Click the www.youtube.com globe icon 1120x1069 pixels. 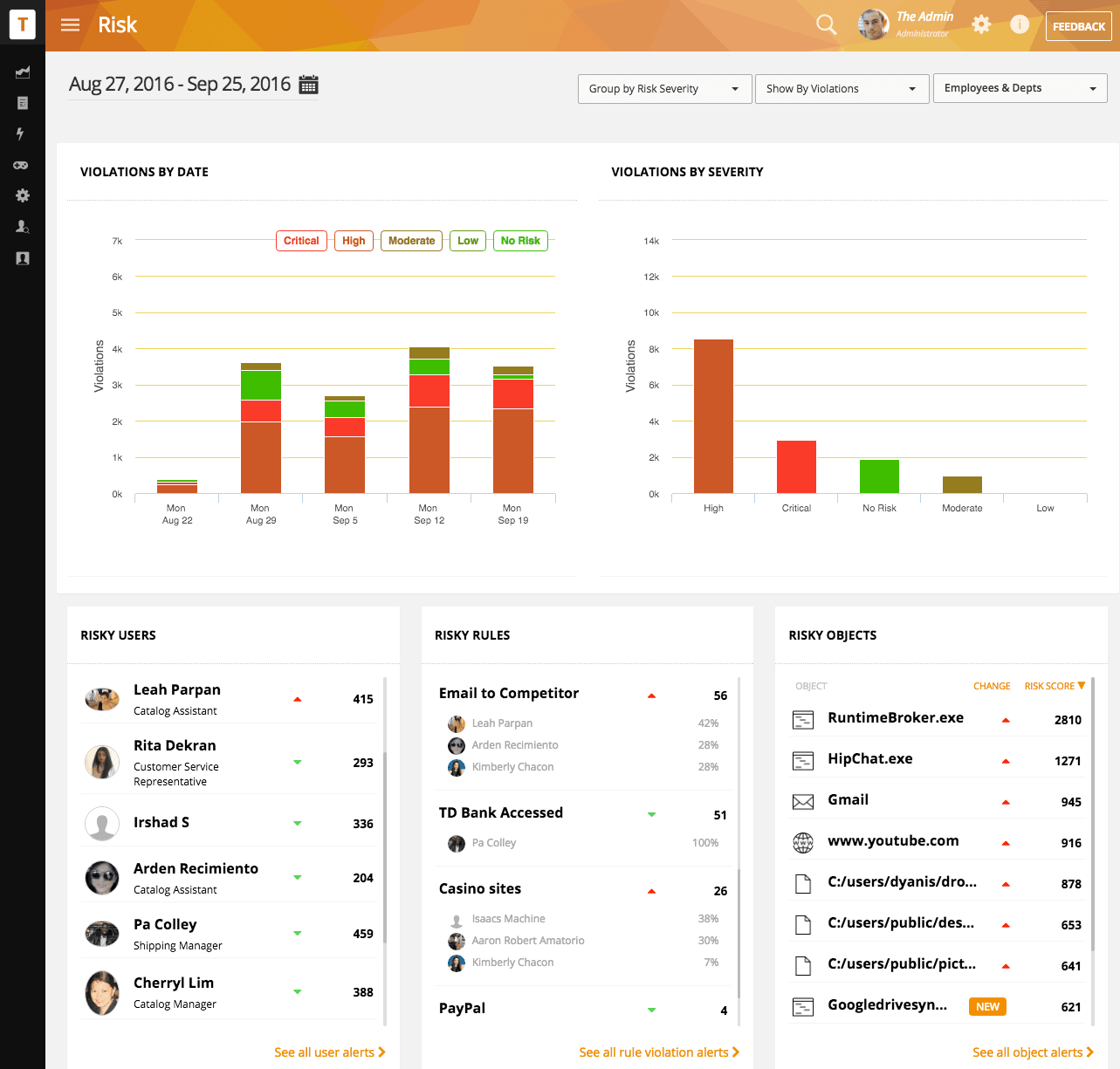[x=803, y=842]
